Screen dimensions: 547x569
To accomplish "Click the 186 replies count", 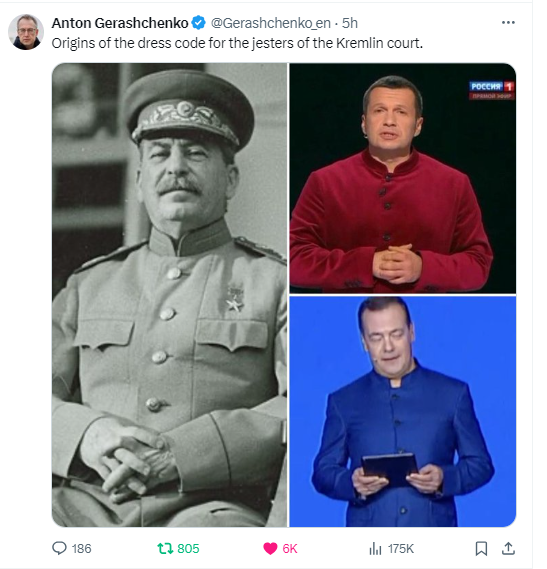I will (81, 548).
